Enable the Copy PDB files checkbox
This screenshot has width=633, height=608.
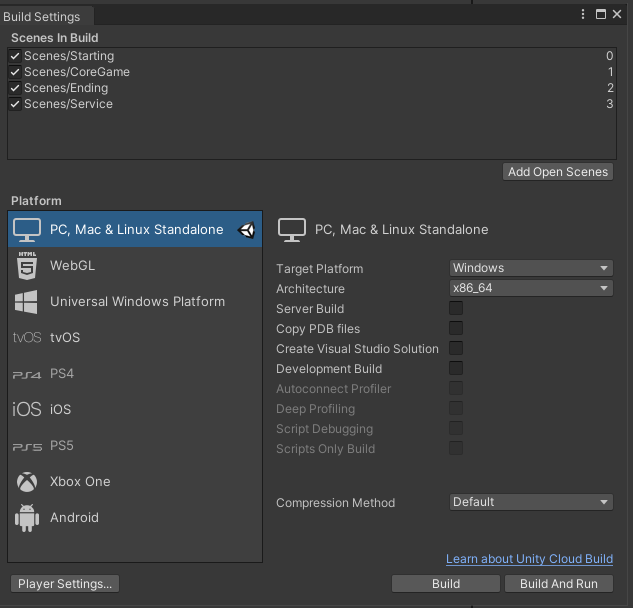pyautogui.click(x=456, y=328)
